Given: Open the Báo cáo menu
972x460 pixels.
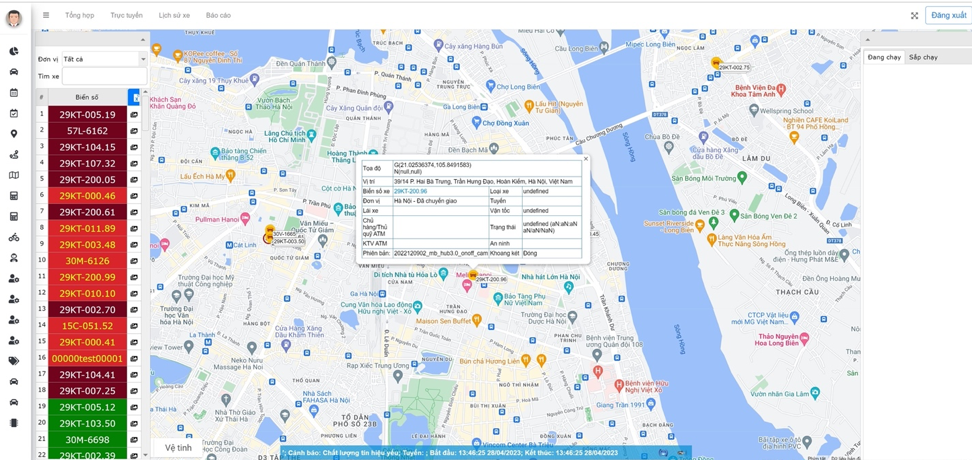Looking at the screenshot, I should (218, 16).
